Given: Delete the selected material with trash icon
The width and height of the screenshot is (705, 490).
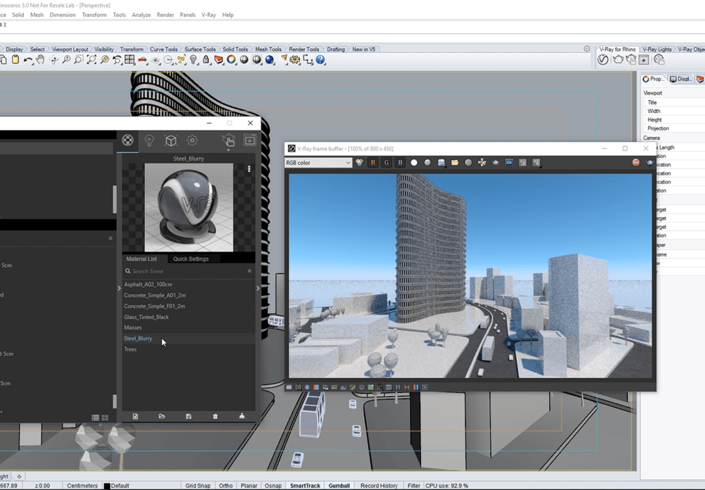Looking at the screenshot, I should [215, 416].
